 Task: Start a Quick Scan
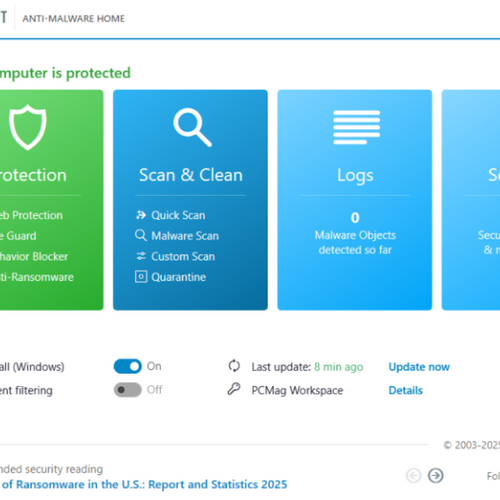[x=178, y=215]
